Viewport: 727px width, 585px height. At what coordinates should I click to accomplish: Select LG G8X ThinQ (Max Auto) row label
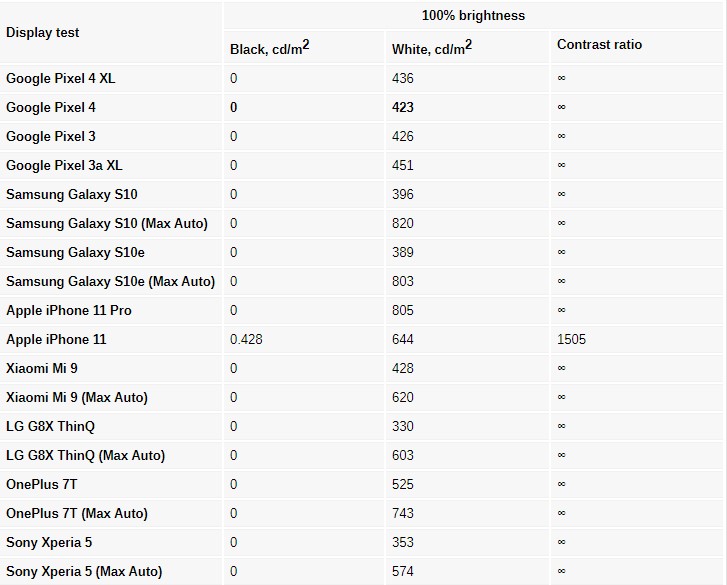coord(86,455)
